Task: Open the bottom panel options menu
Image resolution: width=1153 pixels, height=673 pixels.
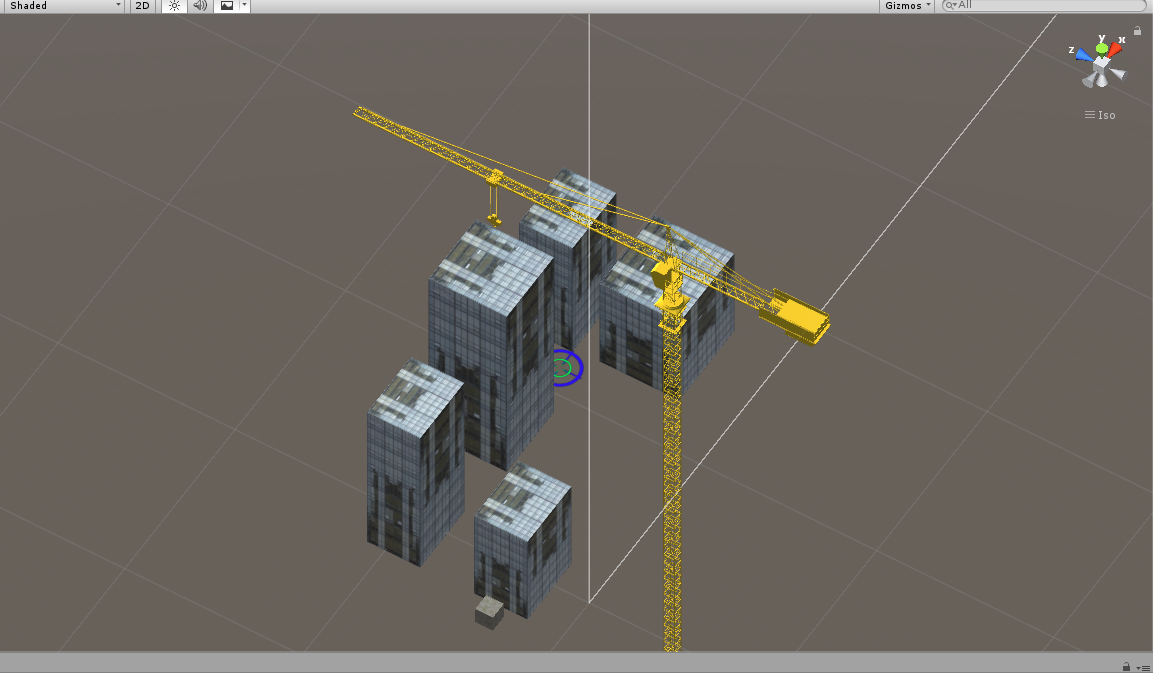Action: click(x=1141, y=667)
